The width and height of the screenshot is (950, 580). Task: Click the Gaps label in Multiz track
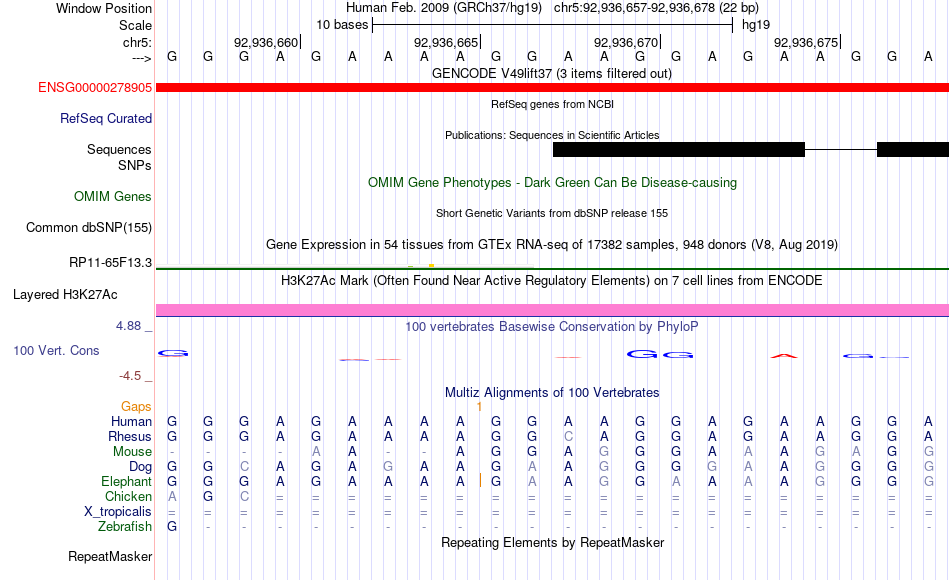(136, 406)
